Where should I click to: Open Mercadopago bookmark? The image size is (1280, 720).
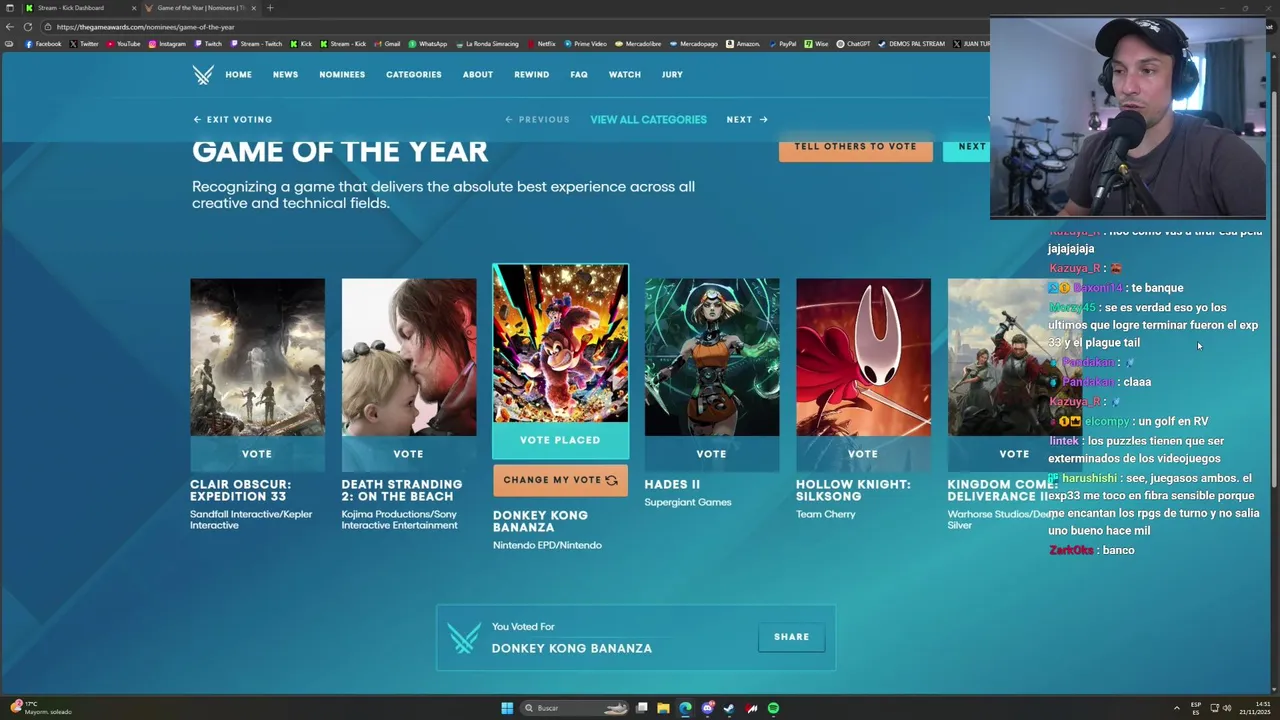tap(694, 44)
